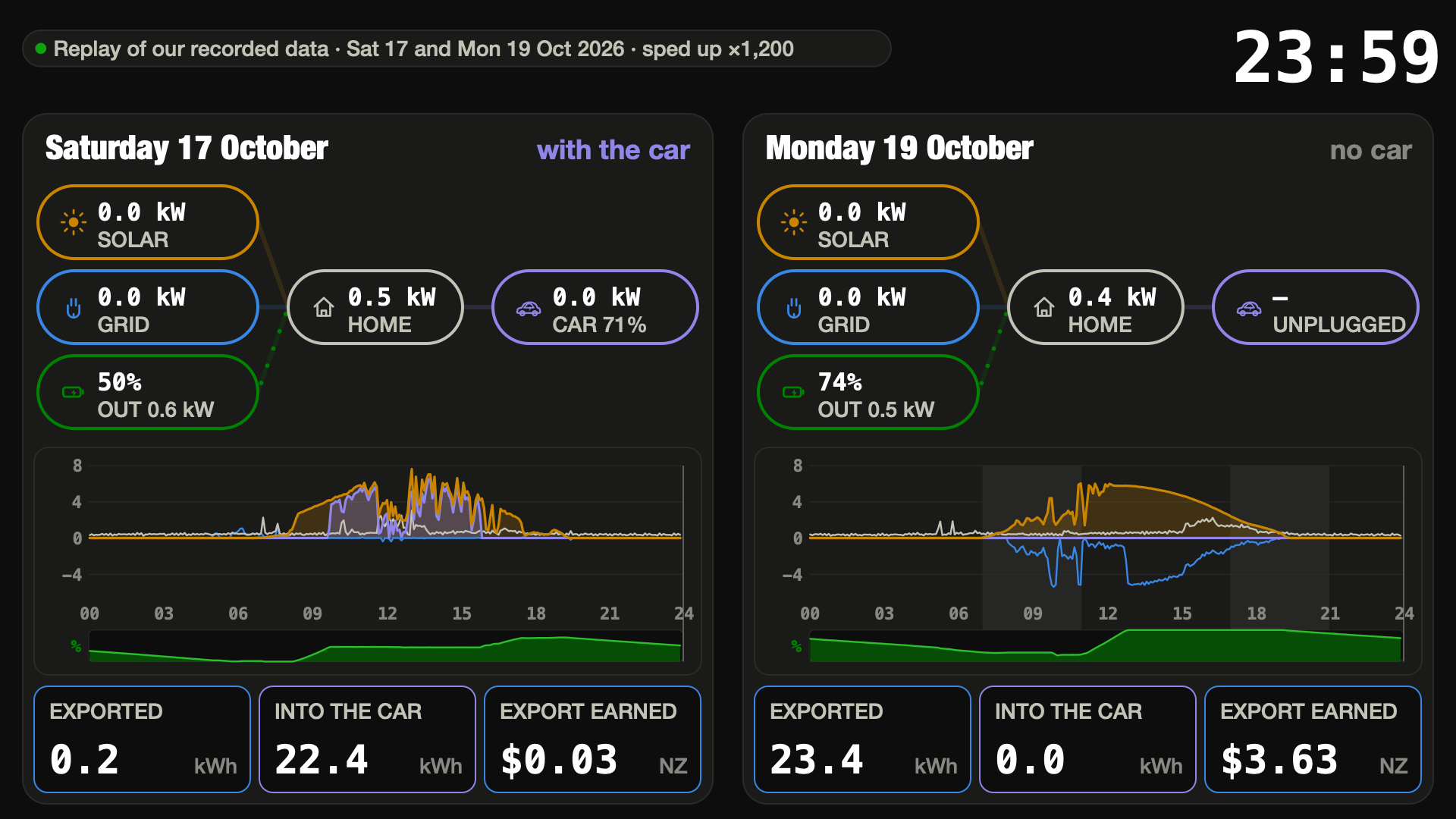The image size is (1456, 819).
Task: Click Monday 'OUT 0.5 kW' battery text
Action: click(x=876, y=410)
